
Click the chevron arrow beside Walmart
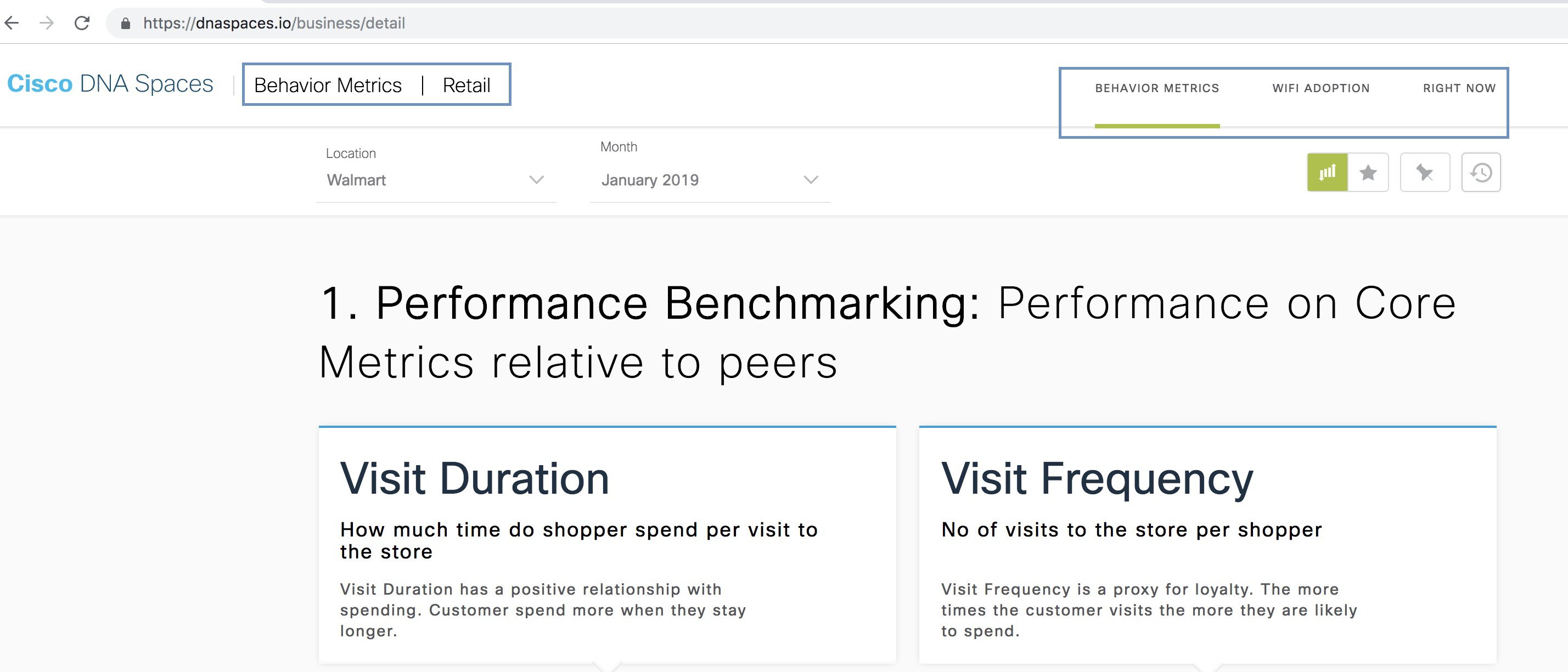(536, 180)
